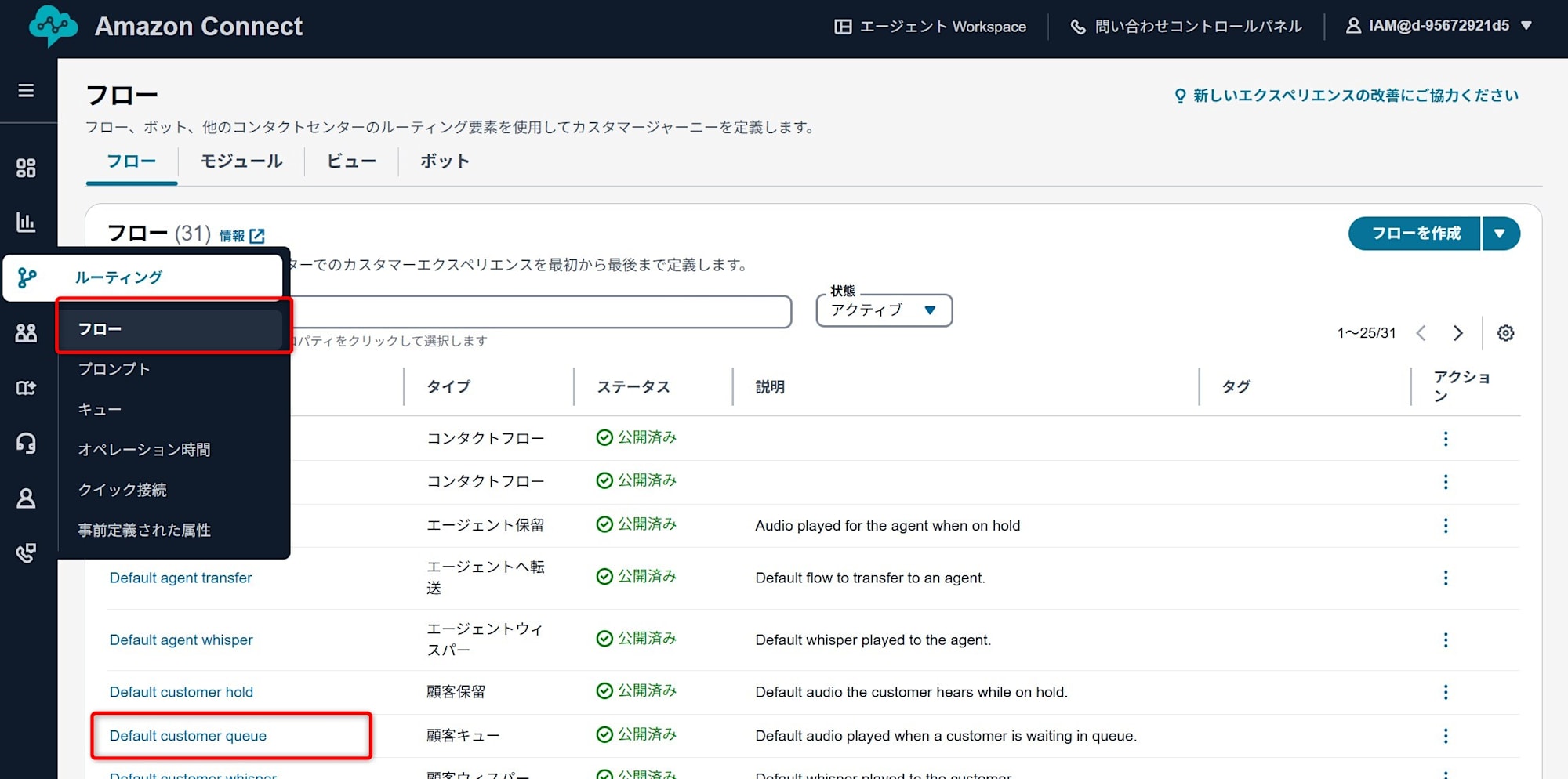Click the 顧客キュー type cell
This screenshot has width=1568, height=779.
pos(463,736)
